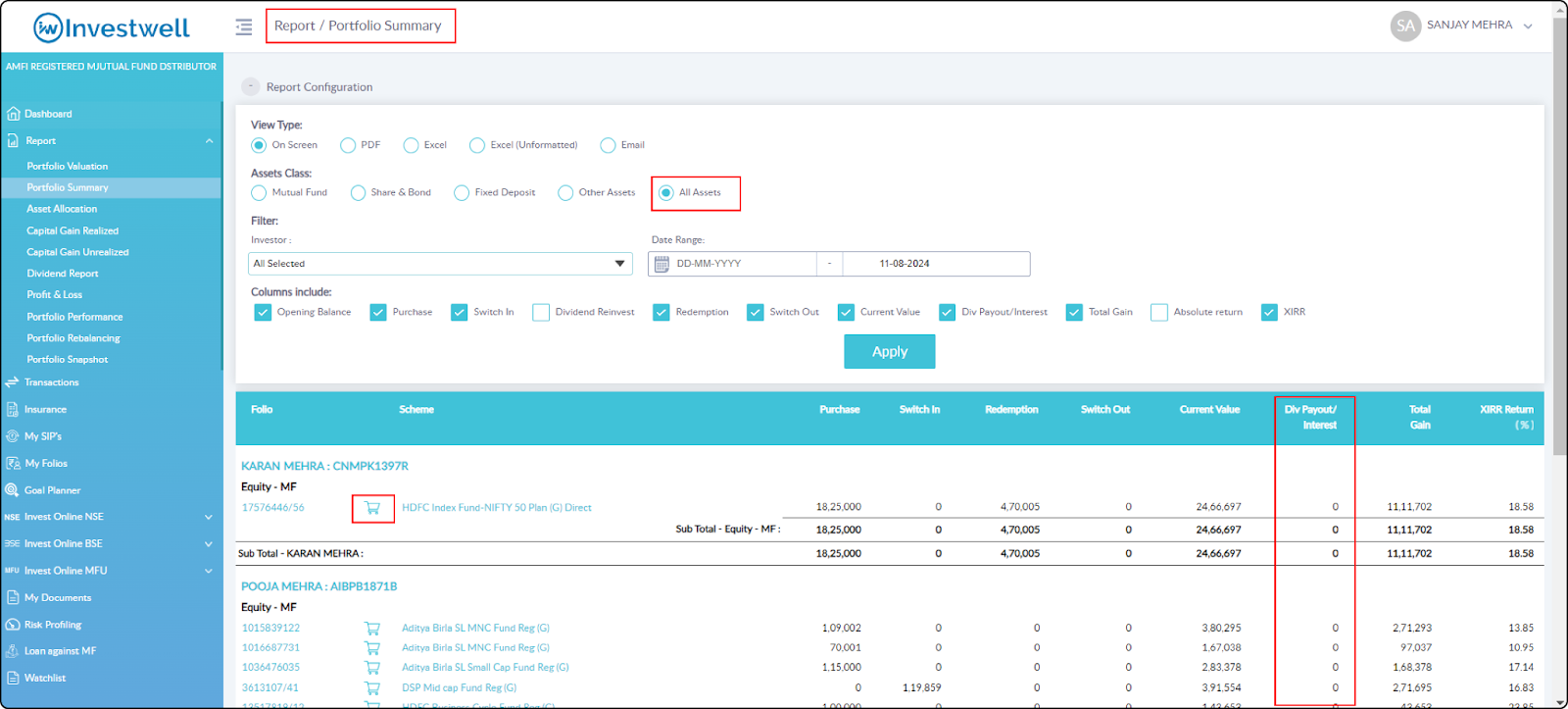The image size is (1568, 709).
Task: Expand Invest Online BSE chevron
Action: tap(209, 543)
